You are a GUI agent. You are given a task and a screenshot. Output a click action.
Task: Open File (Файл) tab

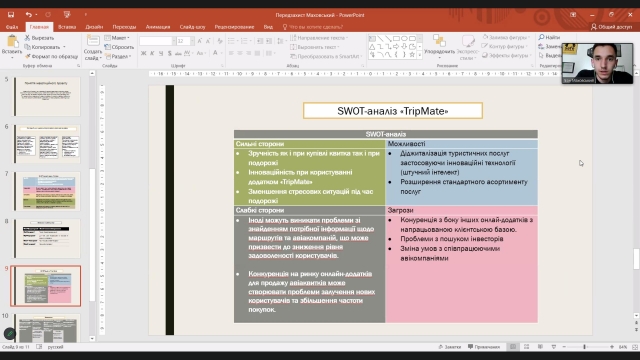(x=12, y=27)
